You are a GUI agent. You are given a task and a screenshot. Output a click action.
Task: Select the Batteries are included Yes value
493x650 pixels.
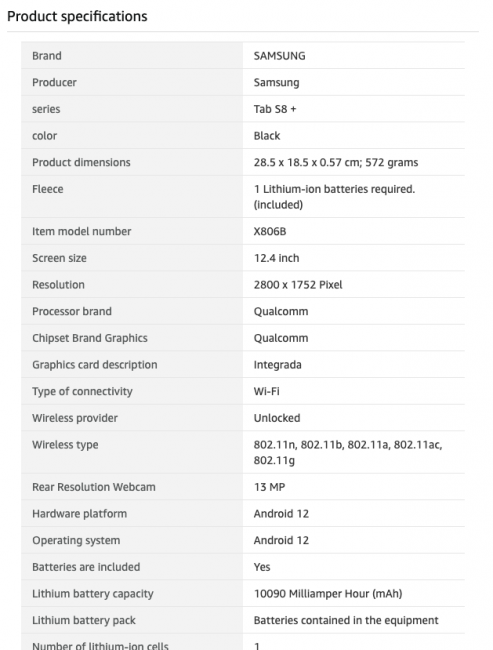(x=262, y=567)
